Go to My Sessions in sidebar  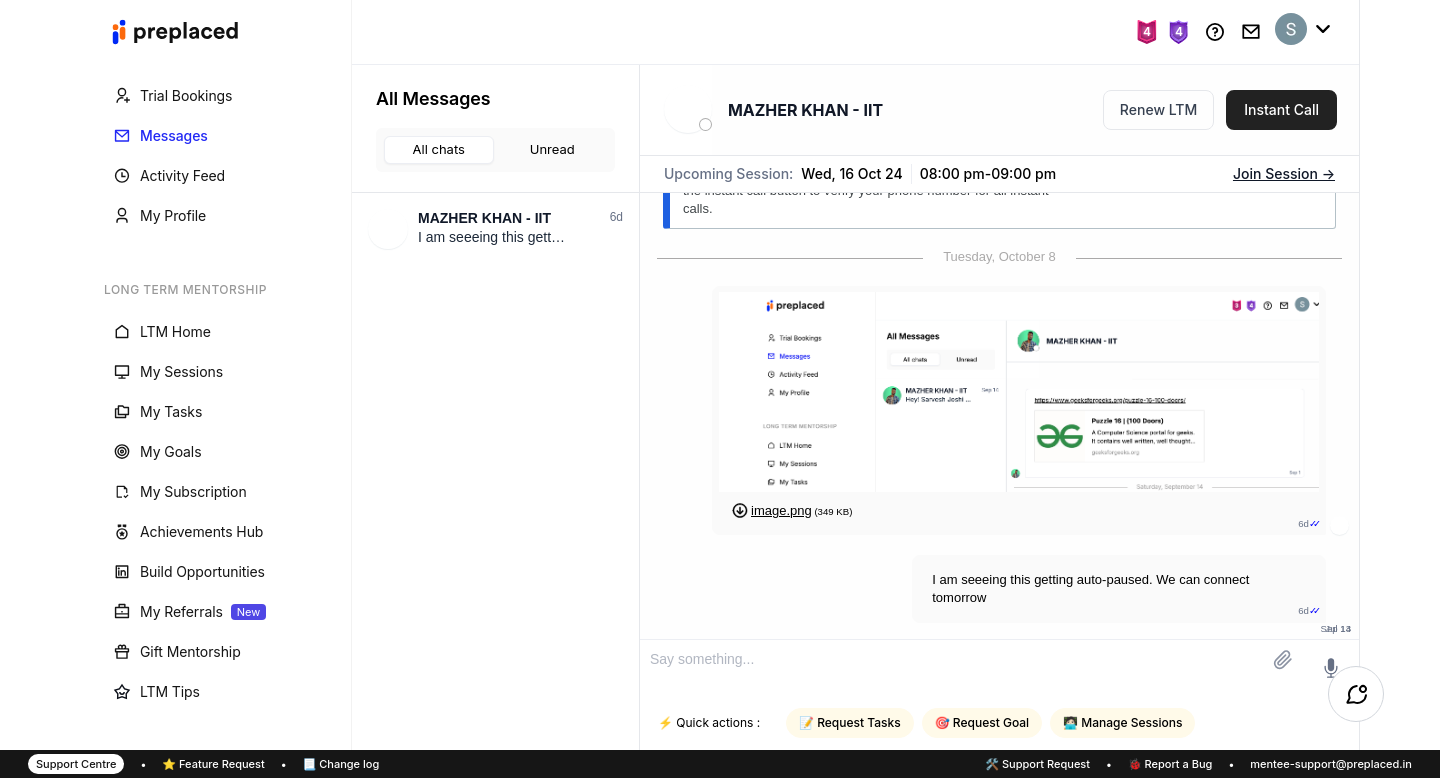[x=181, y=372]
